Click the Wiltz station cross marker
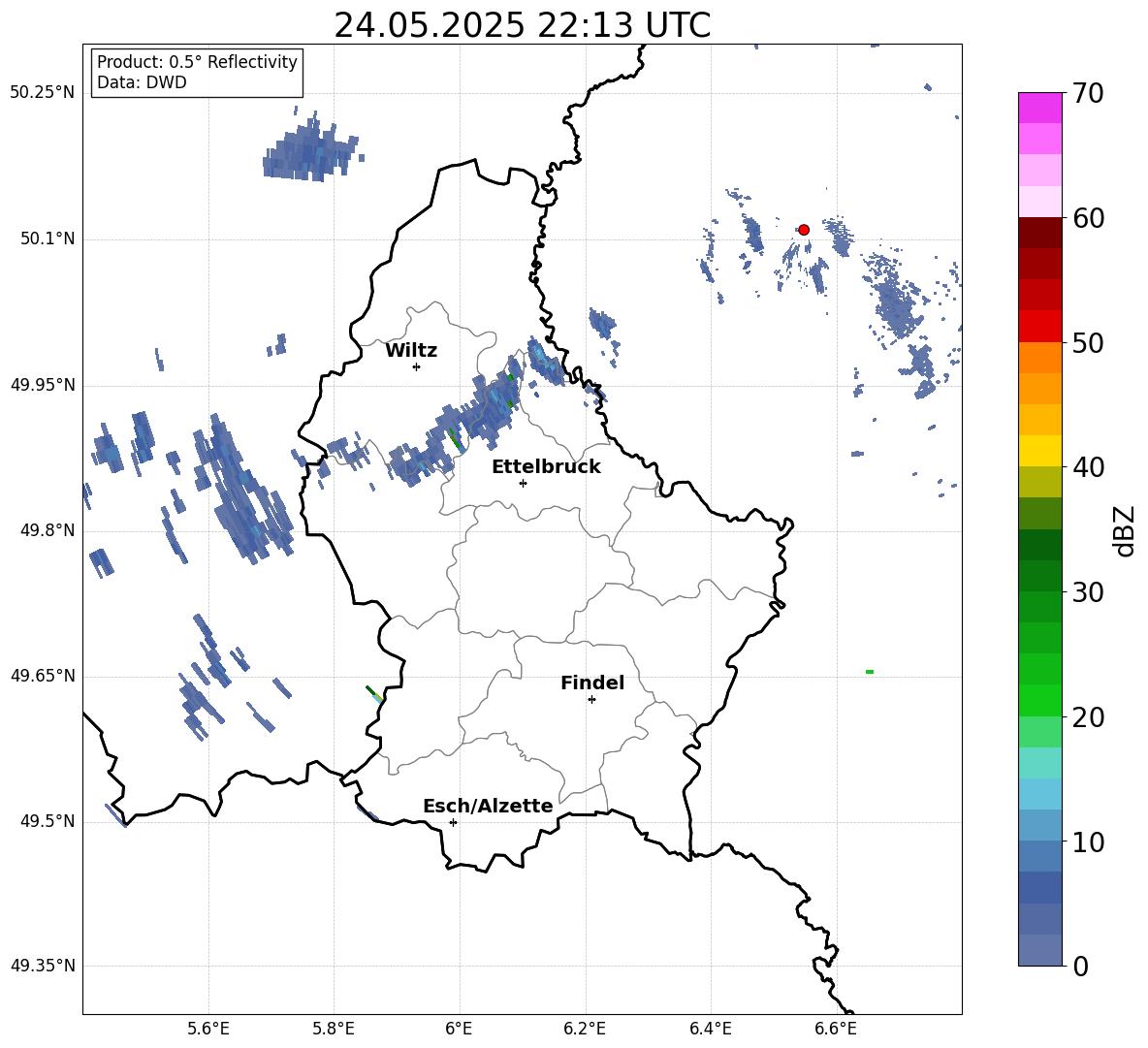The width and height of the screenshot is (1148, 1048). [x=416, y=366]
